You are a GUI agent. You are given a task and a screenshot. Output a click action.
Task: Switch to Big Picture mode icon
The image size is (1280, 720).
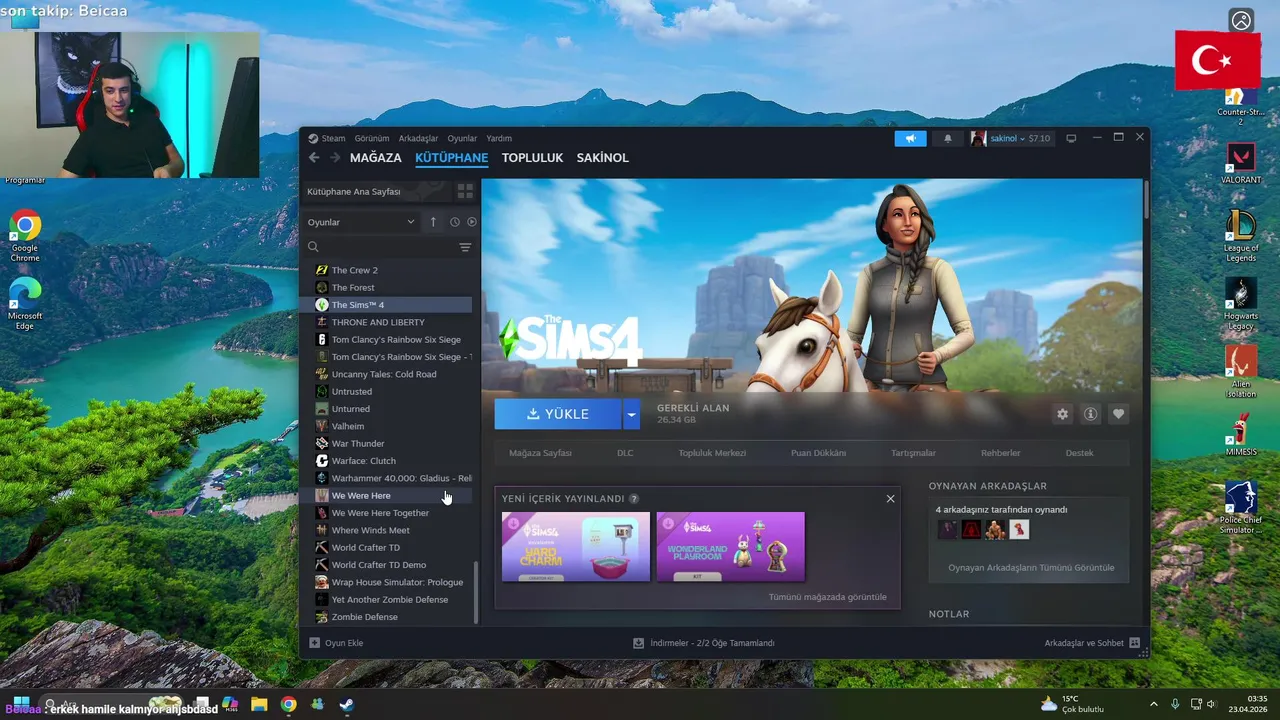click(x=1071, y=138)
